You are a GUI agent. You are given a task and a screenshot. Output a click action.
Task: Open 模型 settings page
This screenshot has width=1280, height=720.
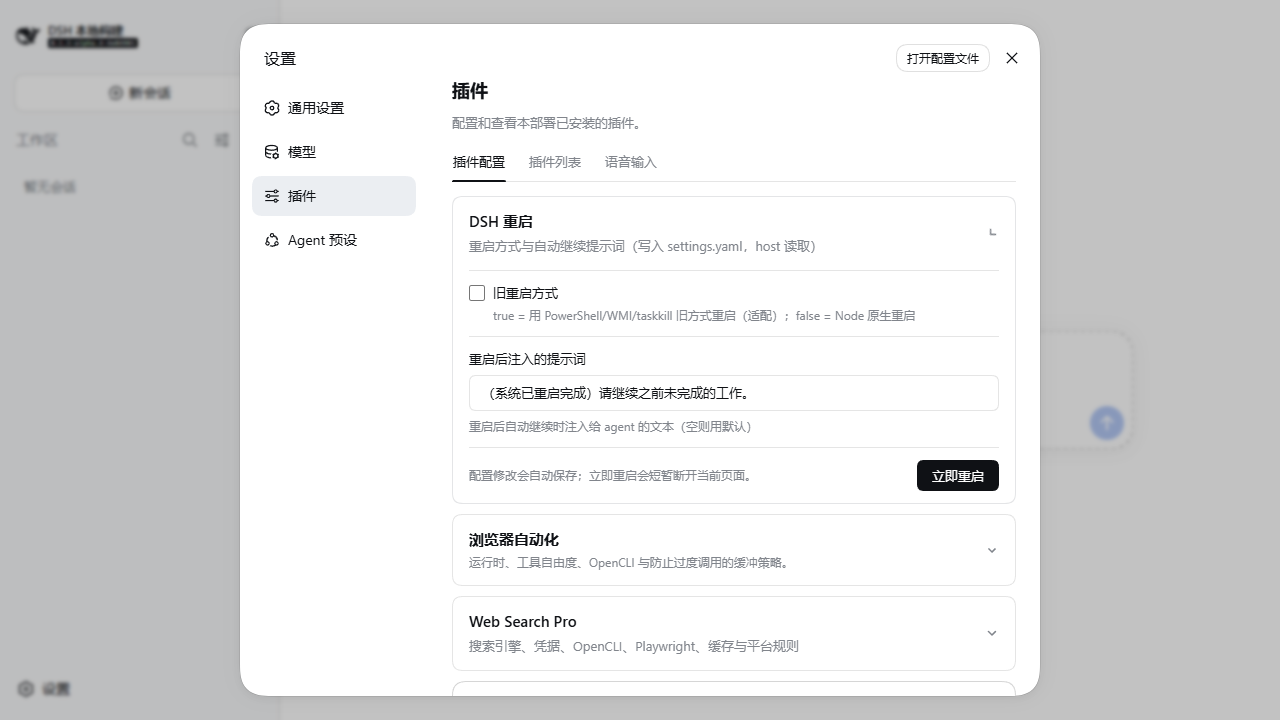[334, 152]
